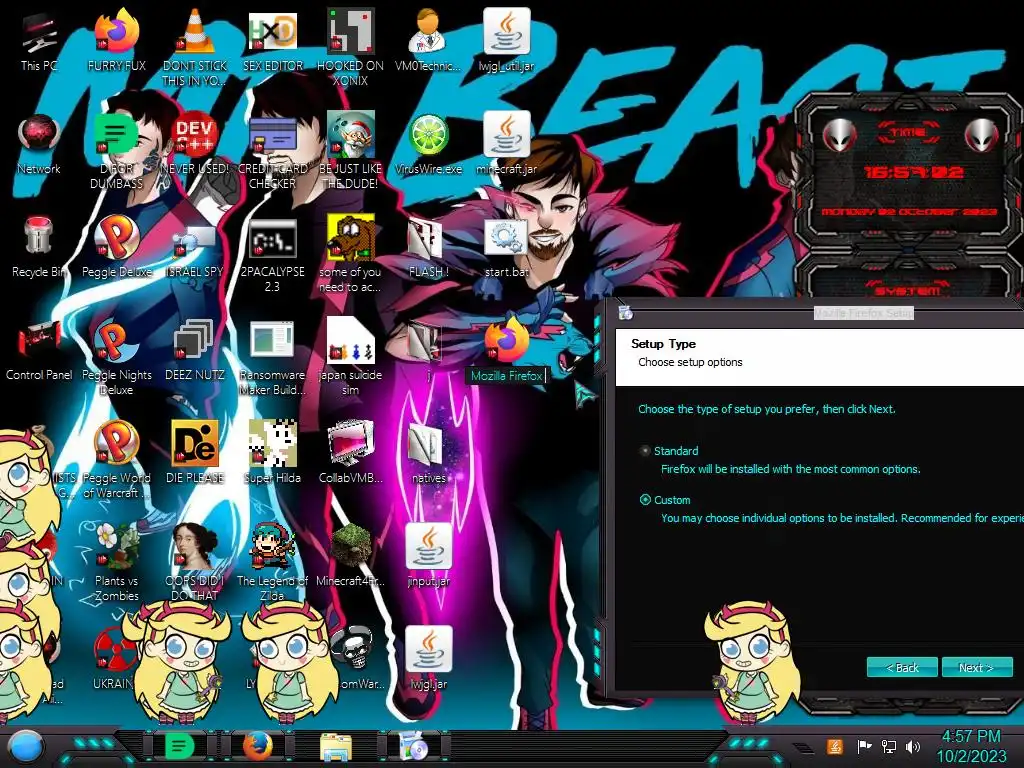Image resolution: width=1024 pixels, height=768 pixels.
Task: Open the CollabVMB... monitor icon
Action: tap(351, 444)
